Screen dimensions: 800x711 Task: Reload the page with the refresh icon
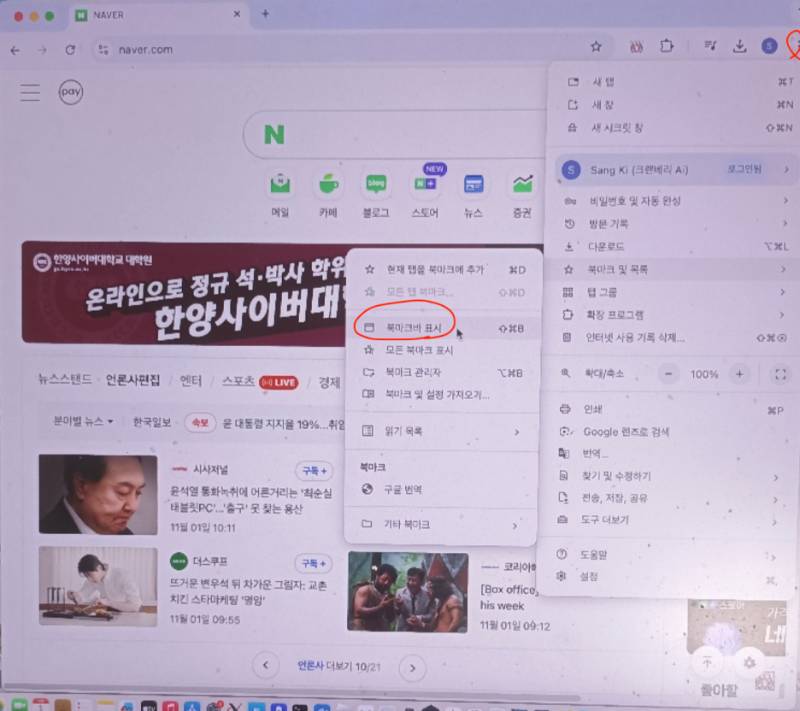(70, 49)
